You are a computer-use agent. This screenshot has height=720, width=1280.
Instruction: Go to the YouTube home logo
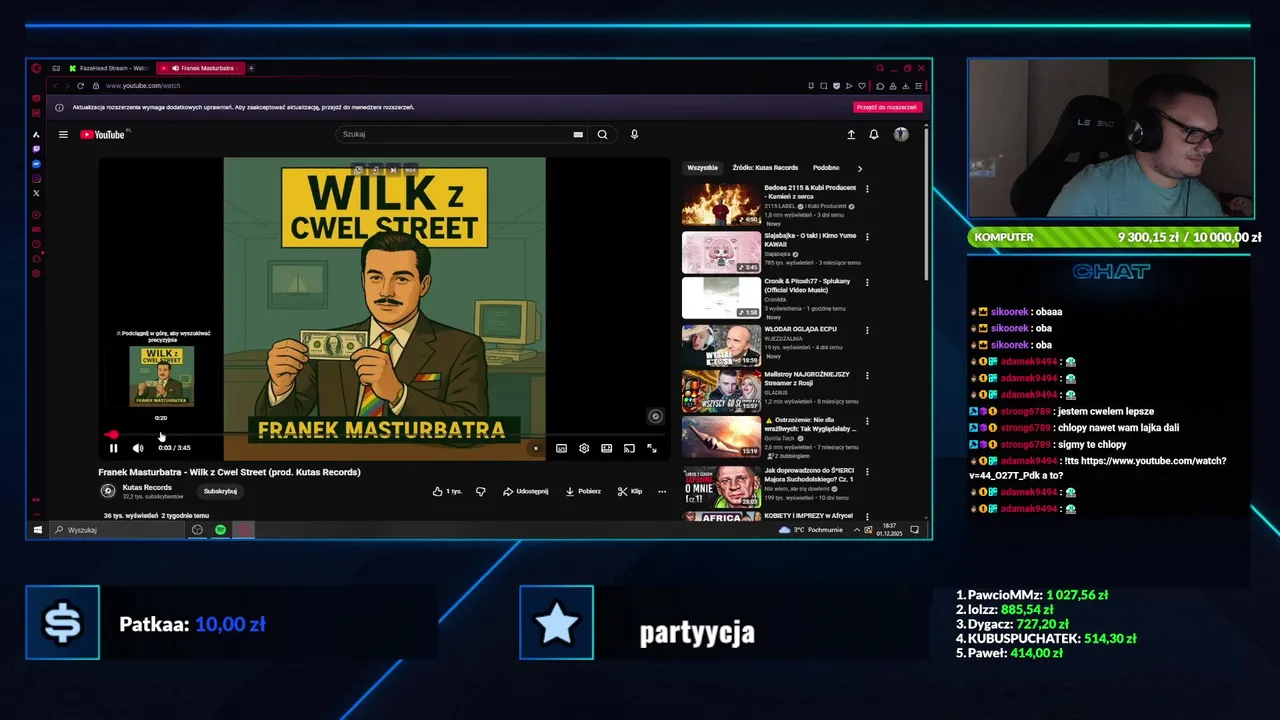[103, 135]
